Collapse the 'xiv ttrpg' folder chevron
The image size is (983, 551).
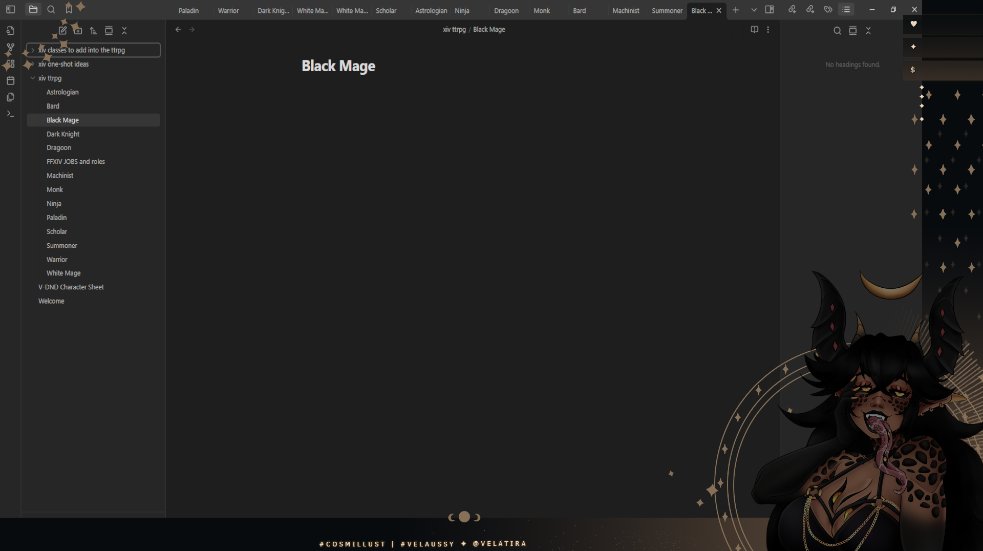[33, 78]
